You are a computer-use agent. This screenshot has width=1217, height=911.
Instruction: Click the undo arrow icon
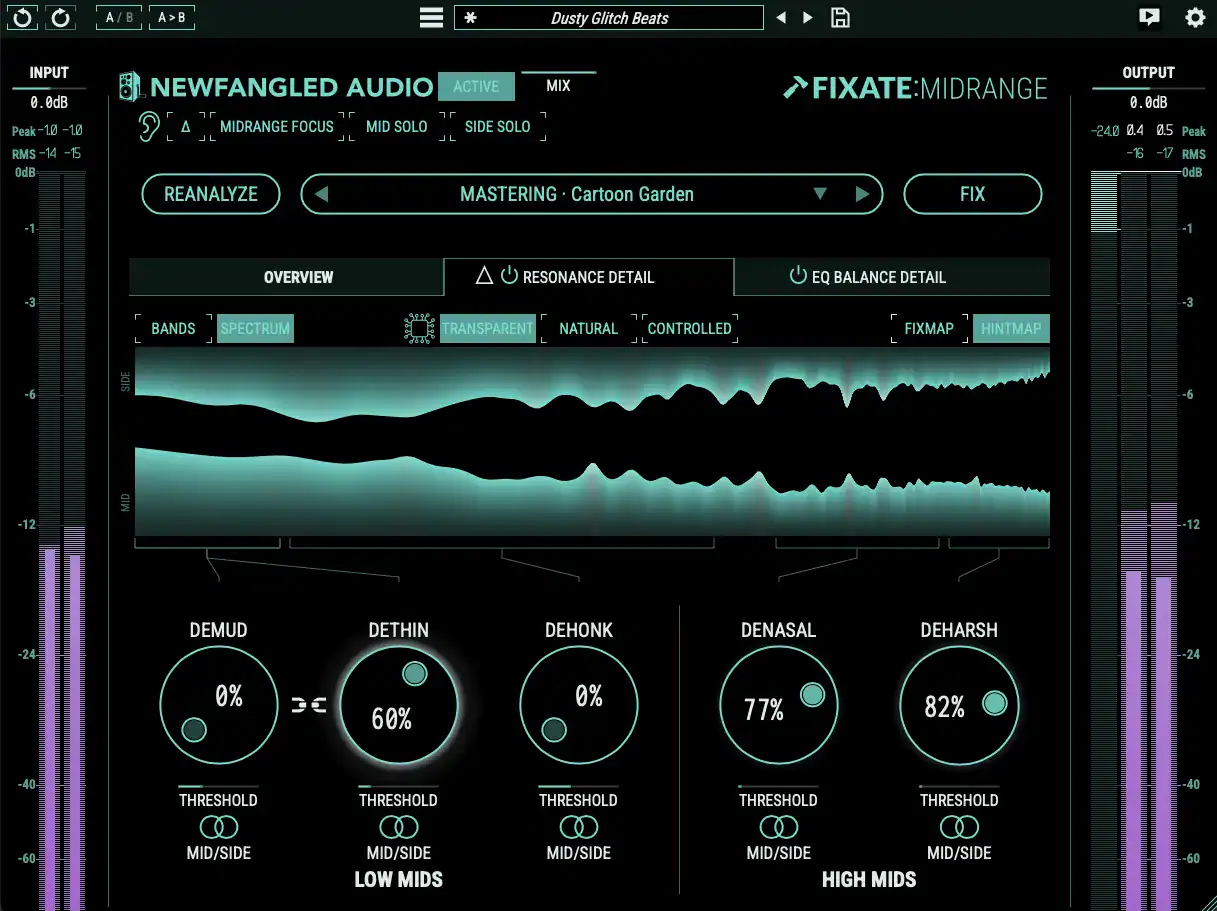click(22, 17)
